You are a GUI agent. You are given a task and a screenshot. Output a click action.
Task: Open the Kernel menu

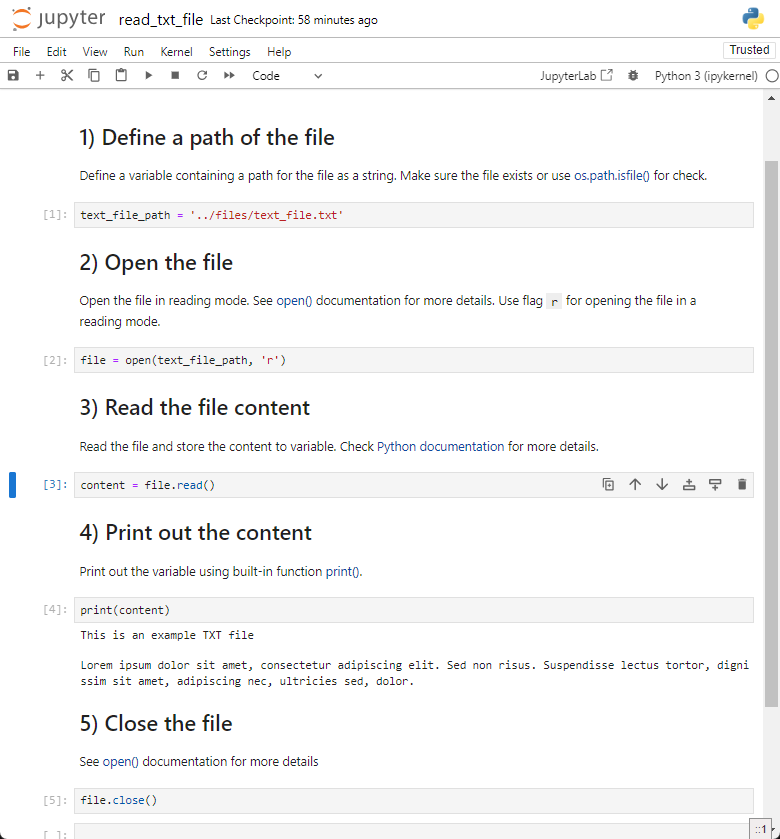pos(176,52)
